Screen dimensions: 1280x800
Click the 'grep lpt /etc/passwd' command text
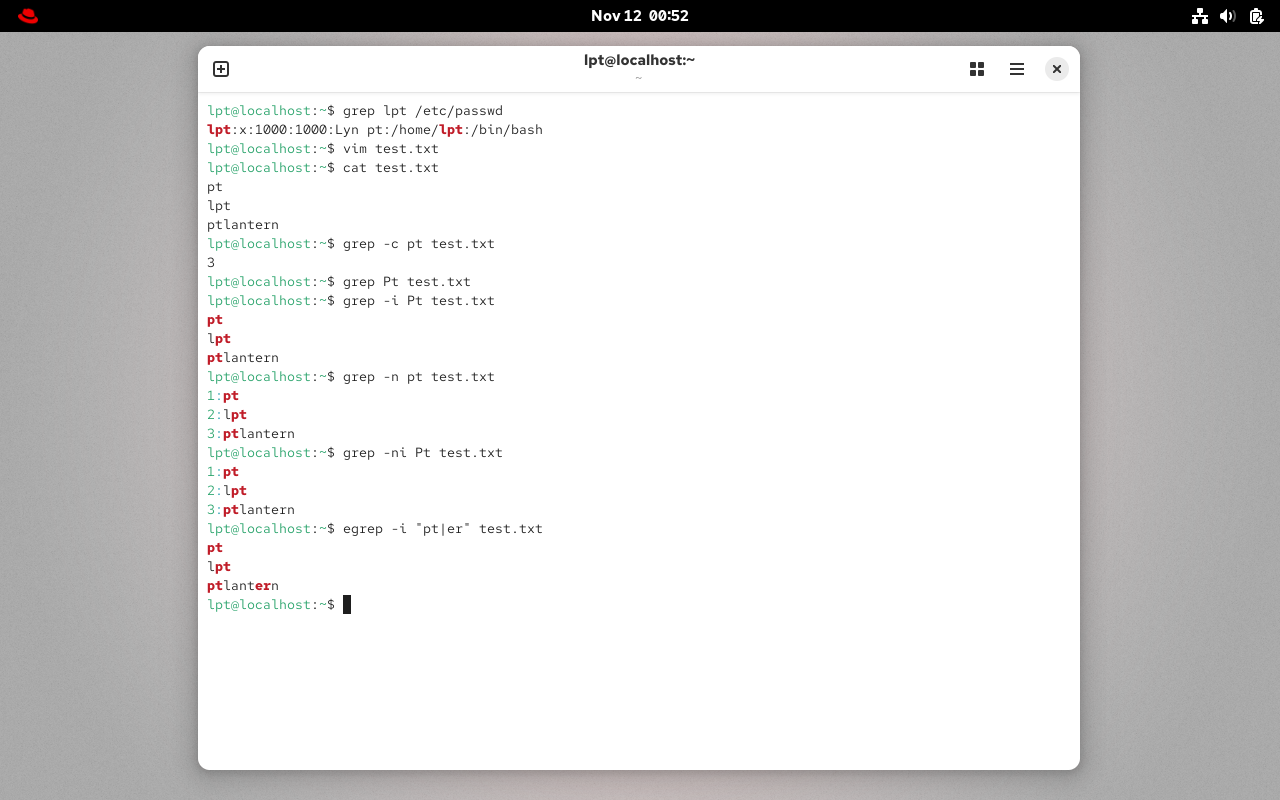click(422, 111)
